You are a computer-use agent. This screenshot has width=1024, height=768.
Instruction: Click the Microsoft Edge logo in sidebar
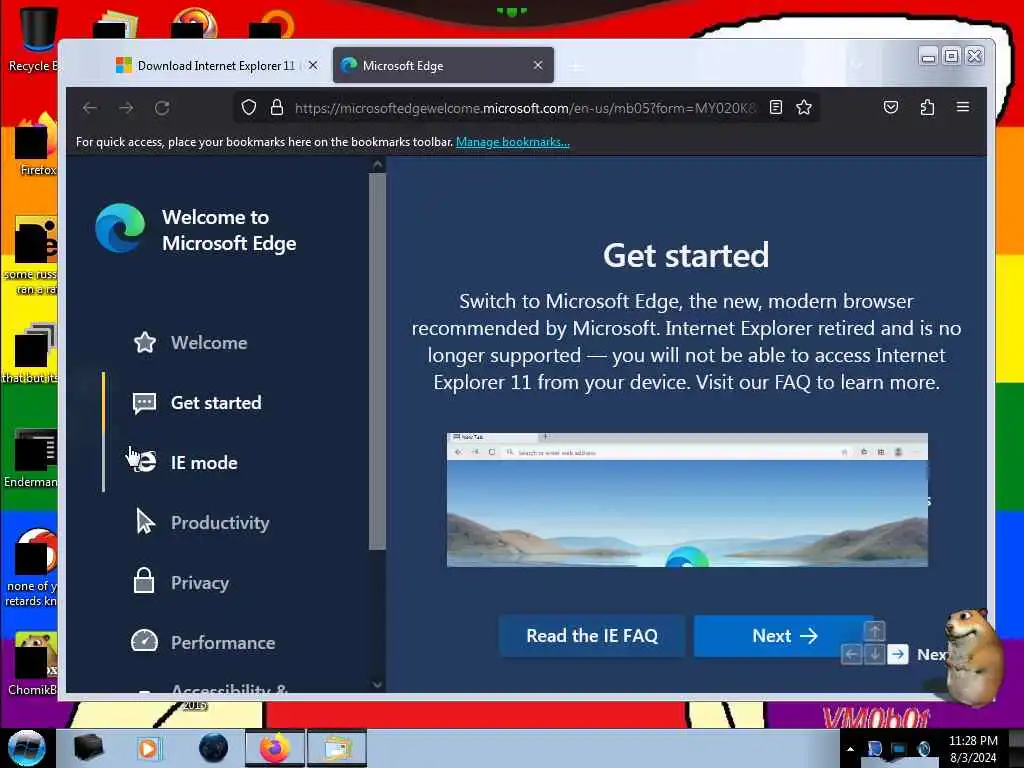click(120, 228)
